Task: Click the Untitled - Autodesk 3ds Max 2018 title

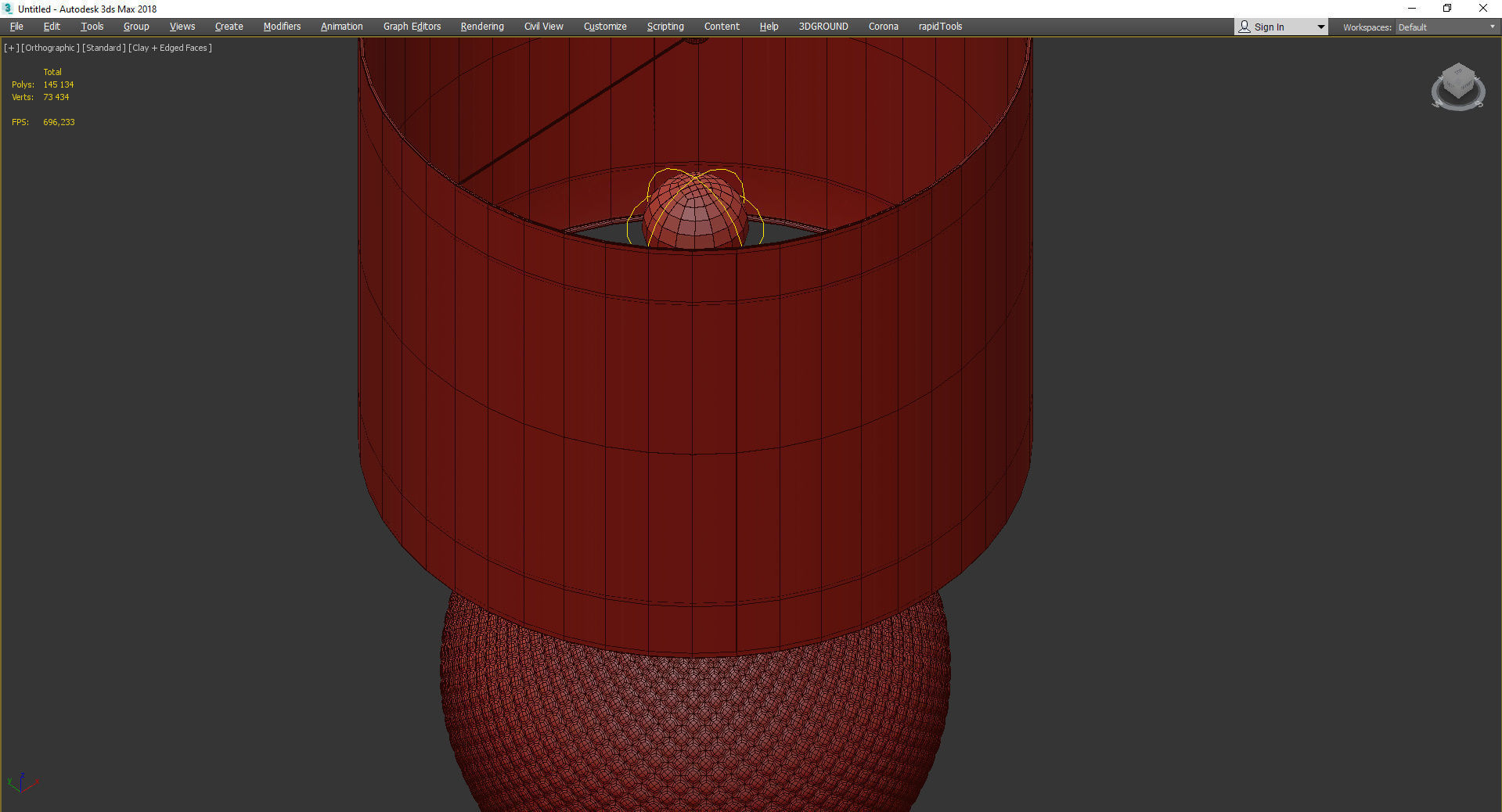Action: 88,9
